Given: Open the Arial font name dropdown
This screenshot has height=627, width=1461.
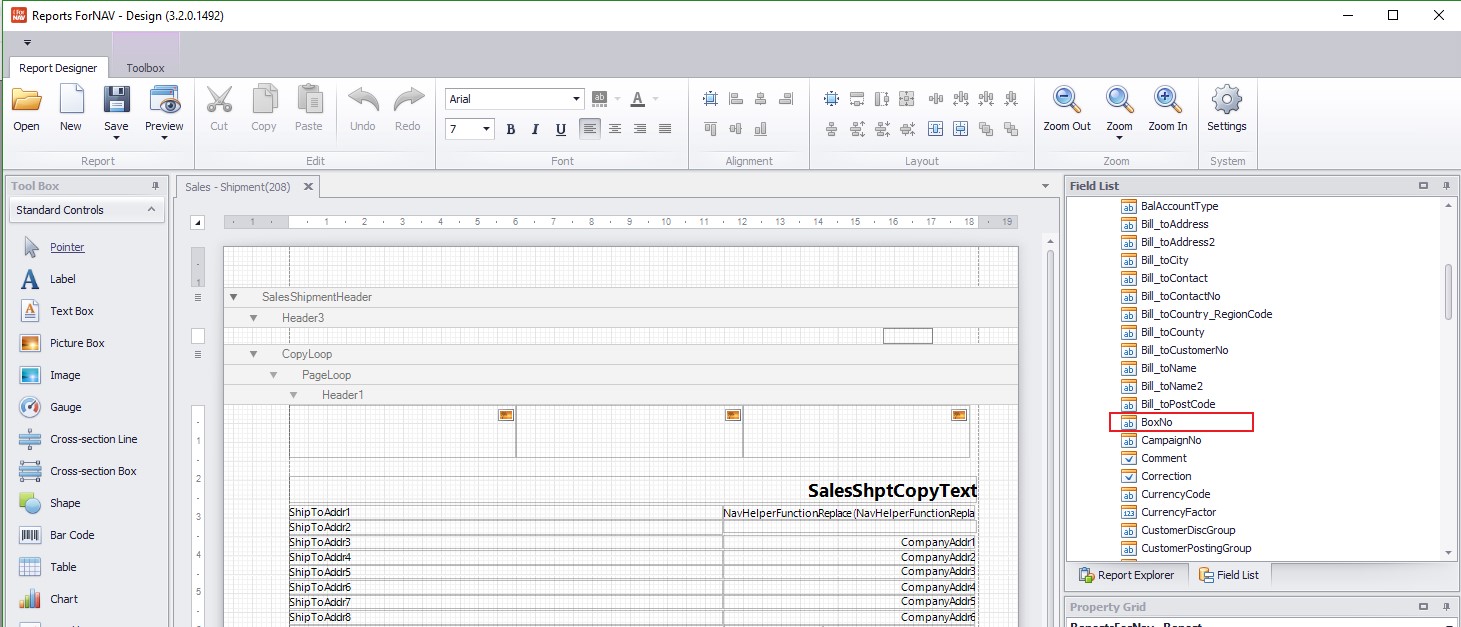Looking at the screenshot, I should [577, 99].
